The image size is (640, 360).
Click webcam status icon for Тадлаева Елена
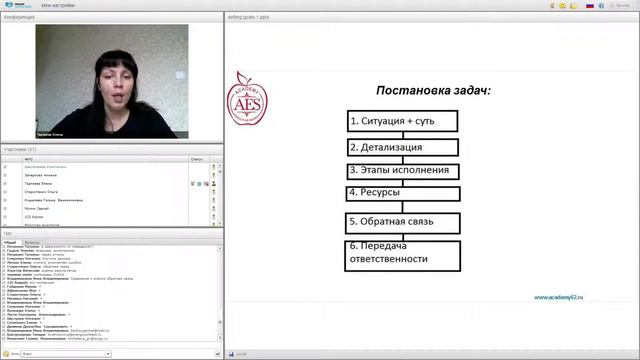pos(199,184)
